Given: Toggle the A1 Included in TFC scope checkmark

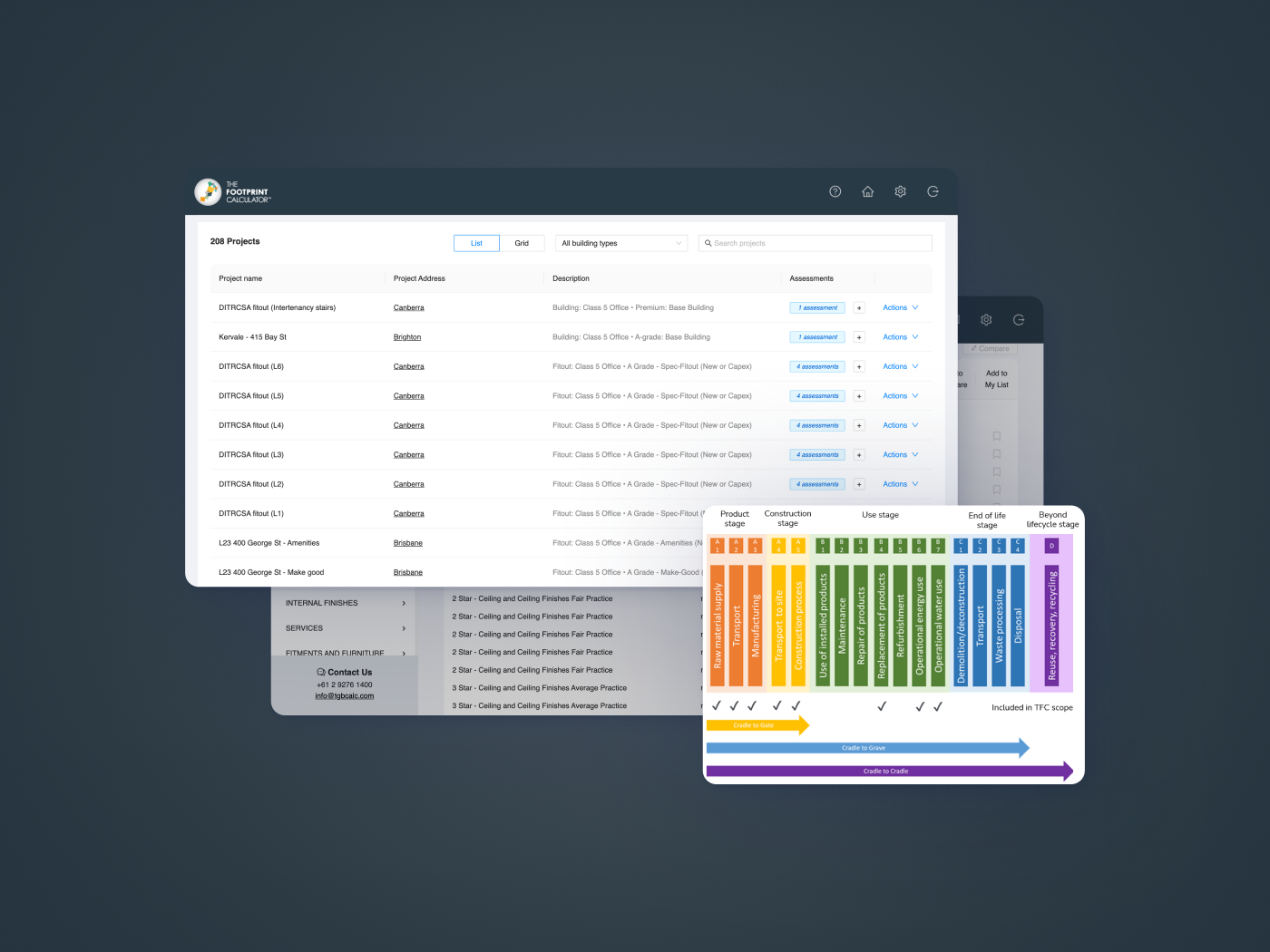Looking at the screenshot, I should (x=717, y=704).
